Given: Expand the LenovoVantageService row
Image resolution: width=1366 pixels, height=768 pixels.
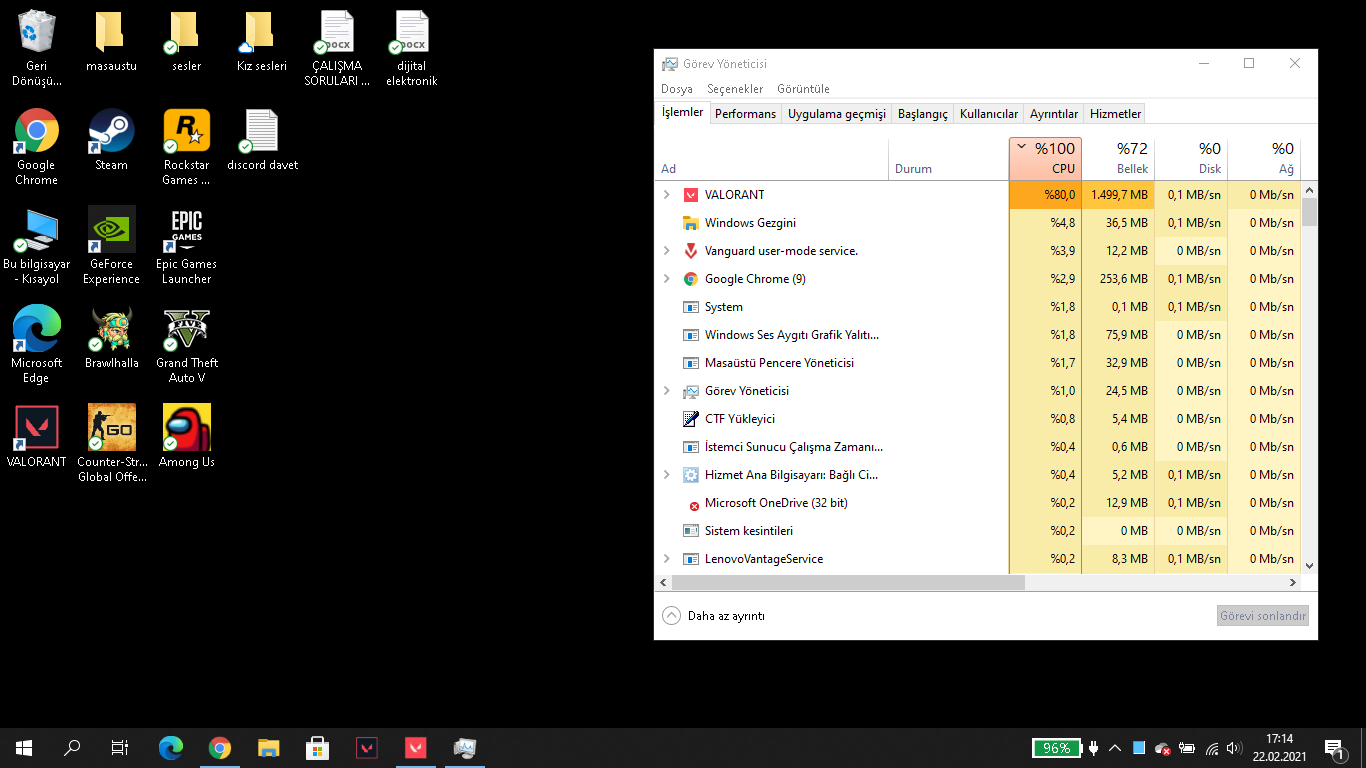Looking at the screenshot, I should 667,559.
